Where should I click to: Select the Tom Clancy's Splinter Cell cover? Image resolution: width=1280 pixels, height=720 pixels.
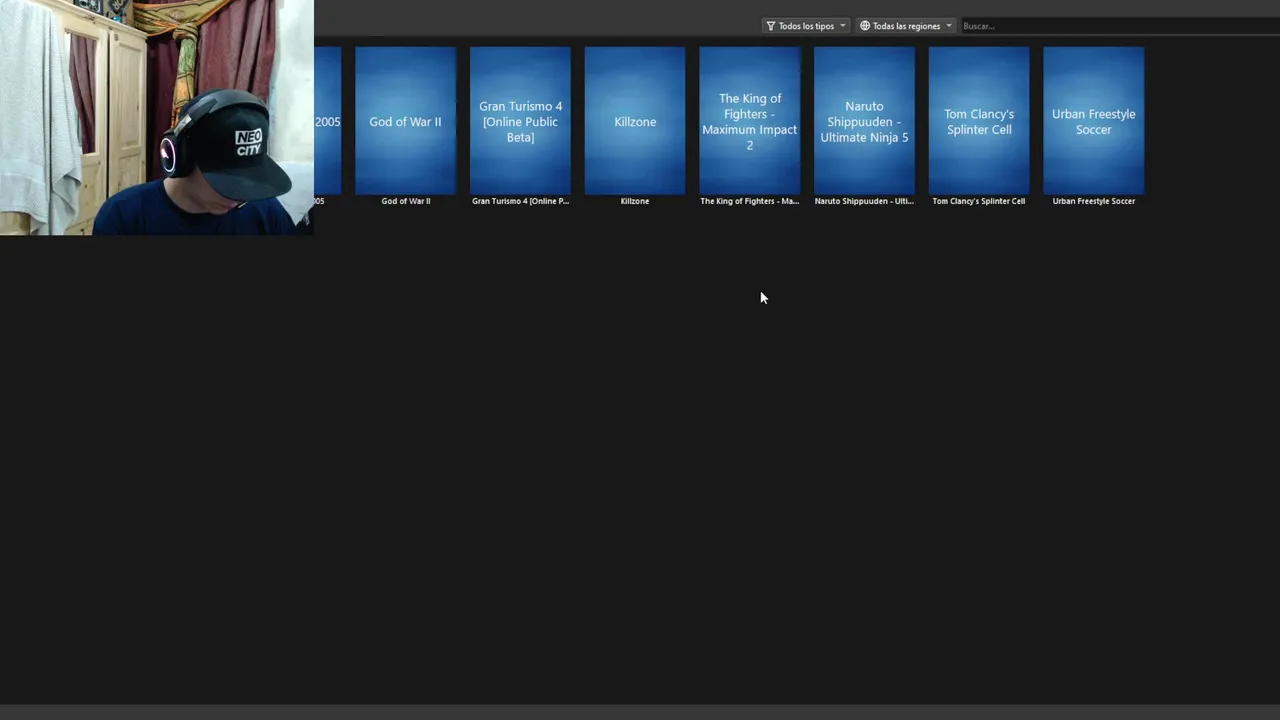coord(979,121)
